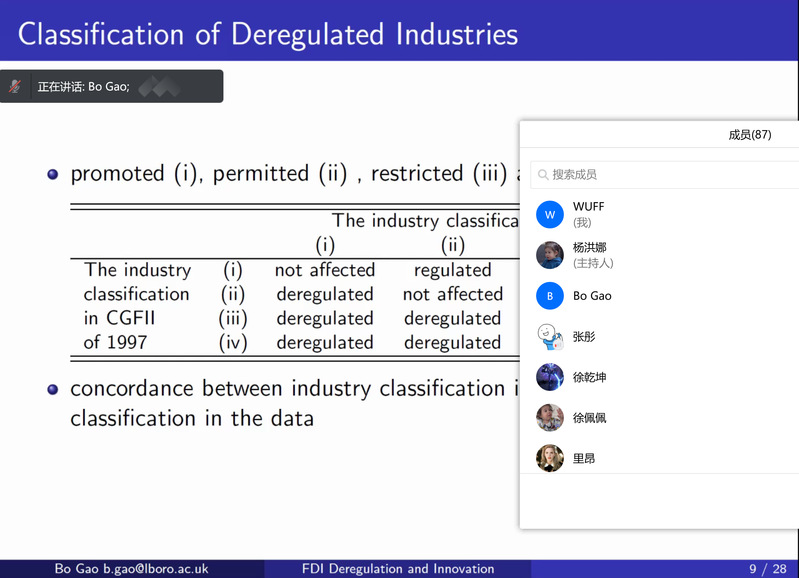Click 张彤's cartoon avatar
The height and width of the screenshot is (578, 799).
pos(550,337)
